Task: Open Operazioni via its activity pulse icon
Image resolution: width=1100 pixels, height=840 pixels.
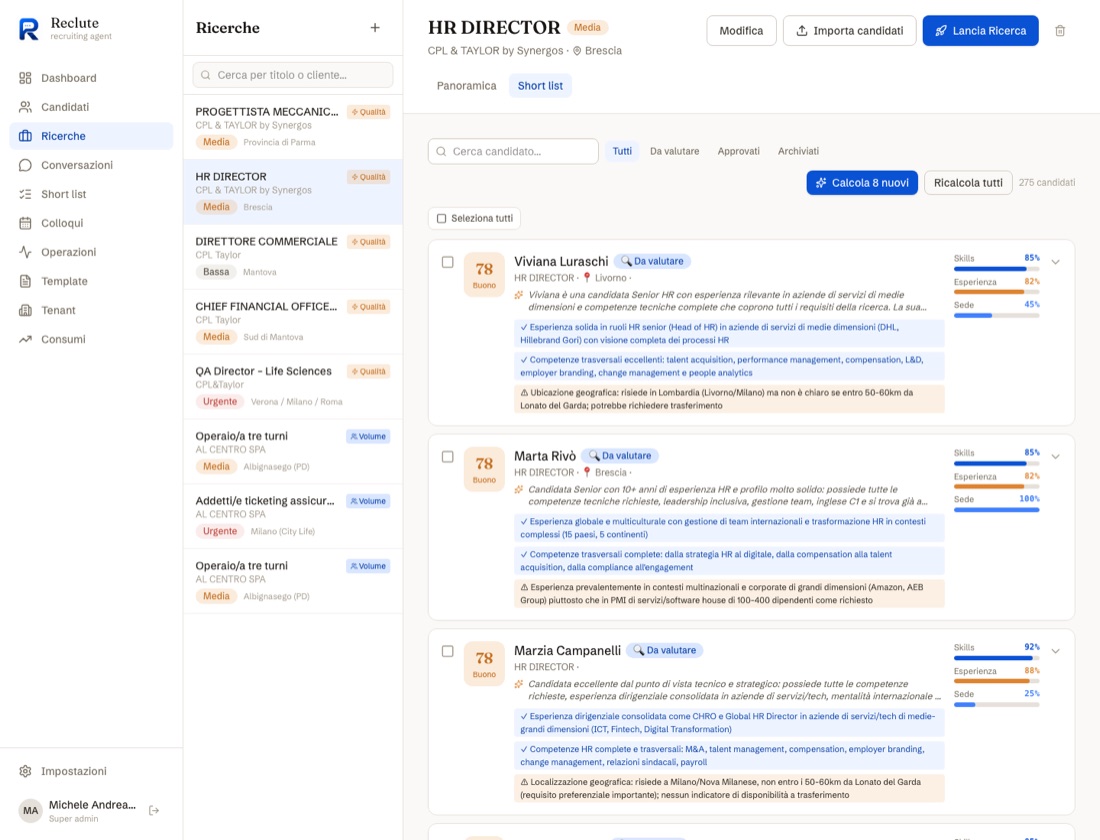Action: (x=25, y=252)
